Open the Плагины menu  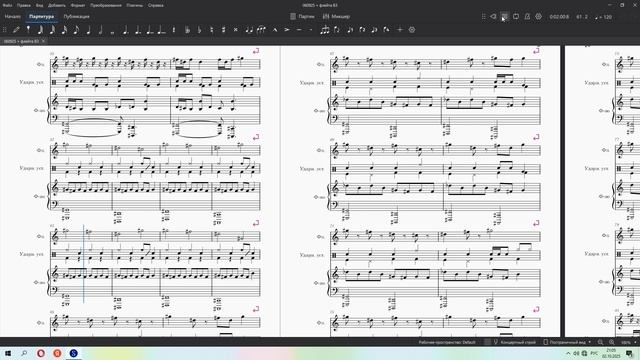pyautogui.click(x=135, y=5)
